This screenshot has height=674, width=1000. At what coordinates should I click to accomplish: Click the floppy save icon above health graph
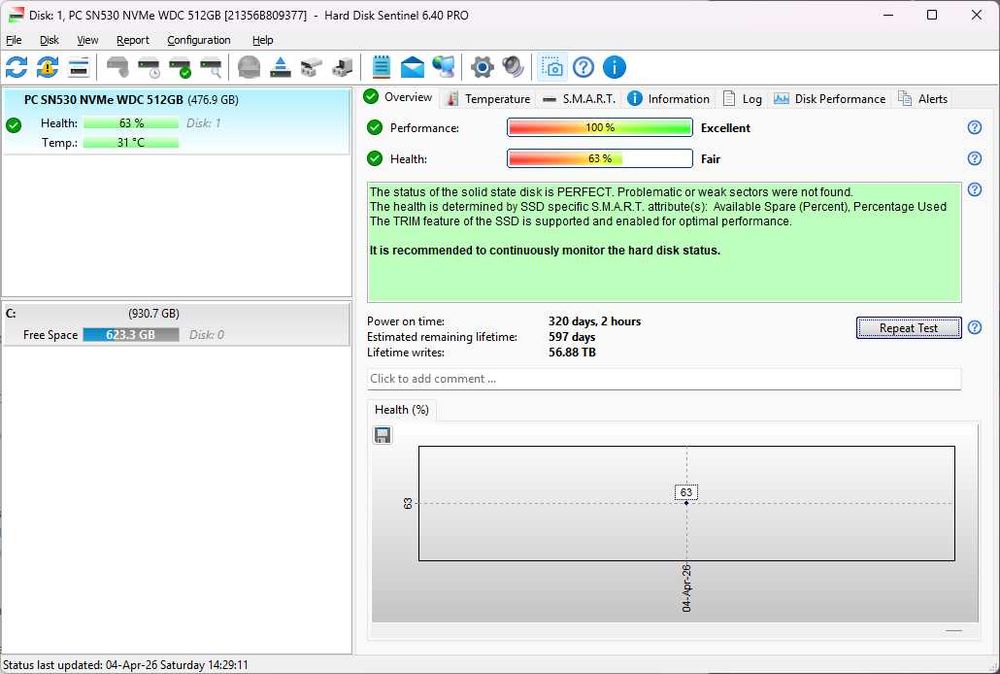pyautogui.click(x=382, y=436)
